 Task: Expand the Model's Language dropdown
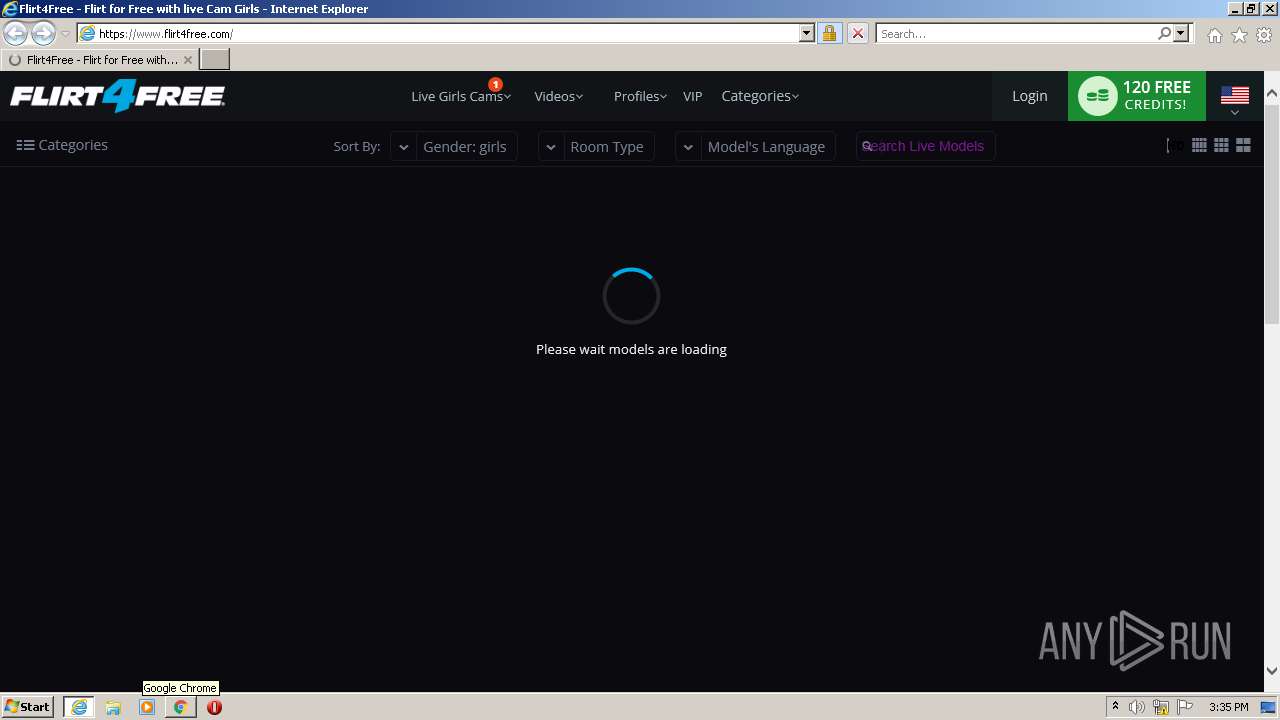pyautogui.click(x=756, y=146)
